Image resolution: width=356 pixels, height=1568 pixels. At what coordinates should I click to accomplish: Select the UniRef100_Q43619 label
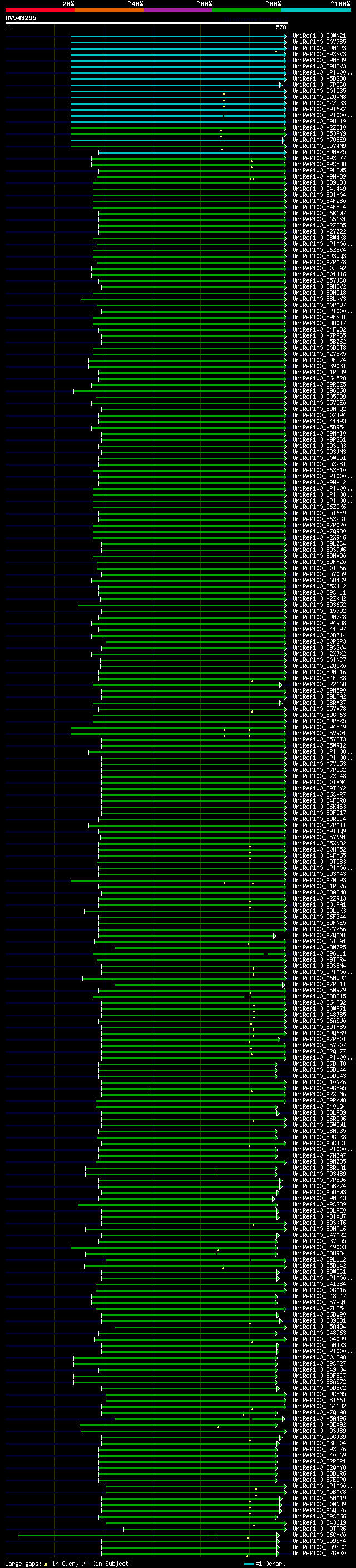[319, 1522]
